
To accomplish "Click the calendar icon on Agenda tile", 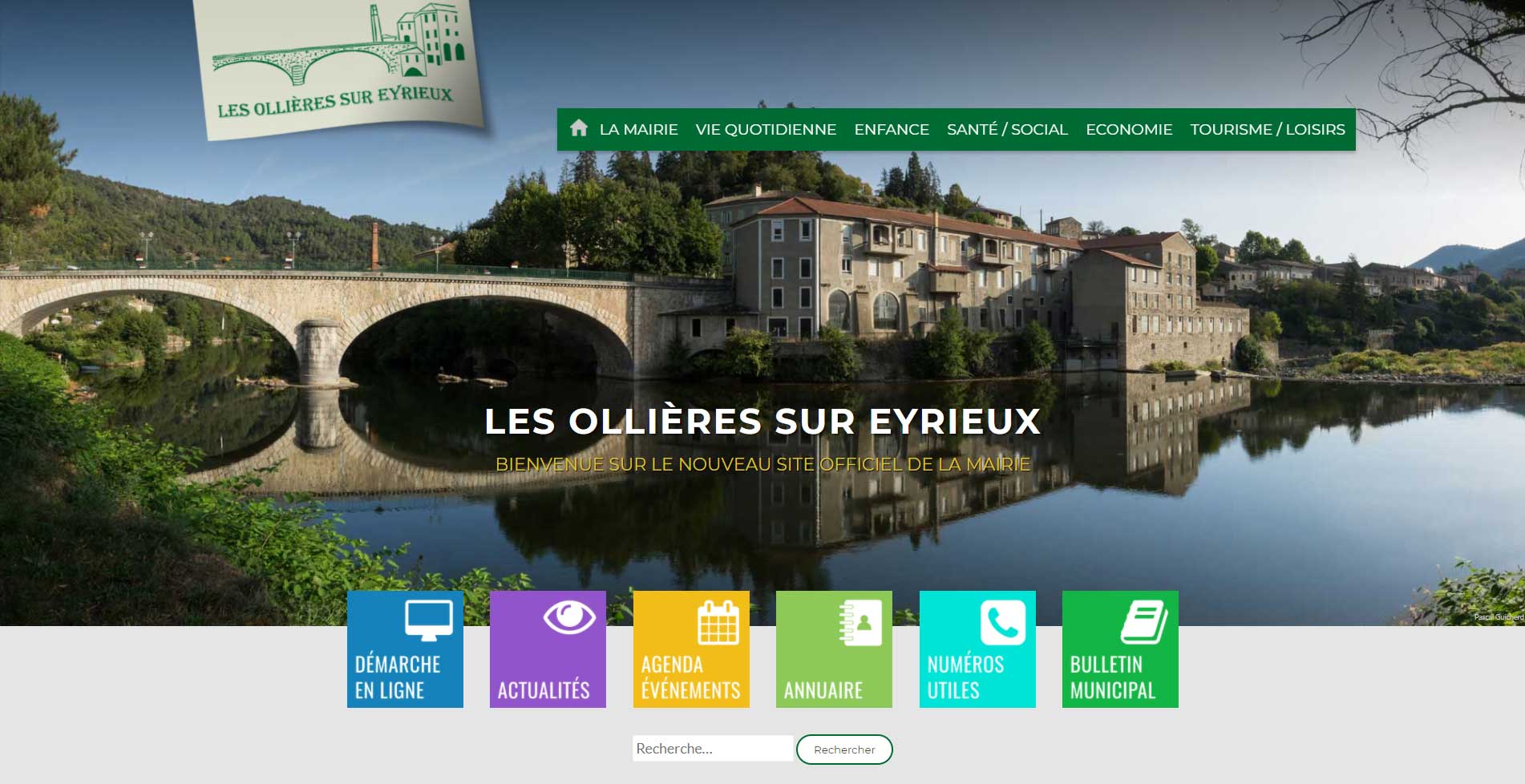I will pos(718,622).
